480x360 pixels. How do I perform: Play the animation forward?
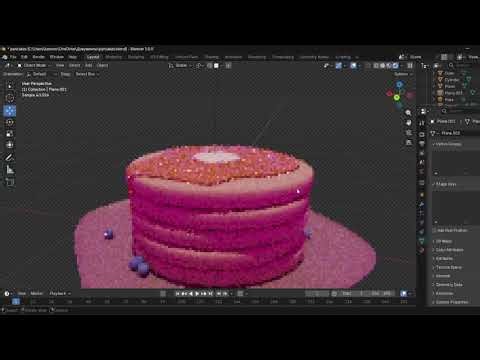pyautogui.click(x=198, y=293)
